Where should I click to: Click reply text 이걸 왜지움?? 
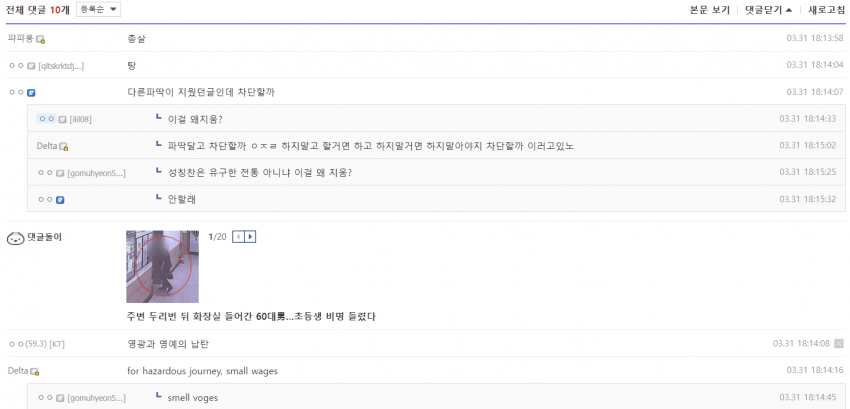(x=195, y=119)
